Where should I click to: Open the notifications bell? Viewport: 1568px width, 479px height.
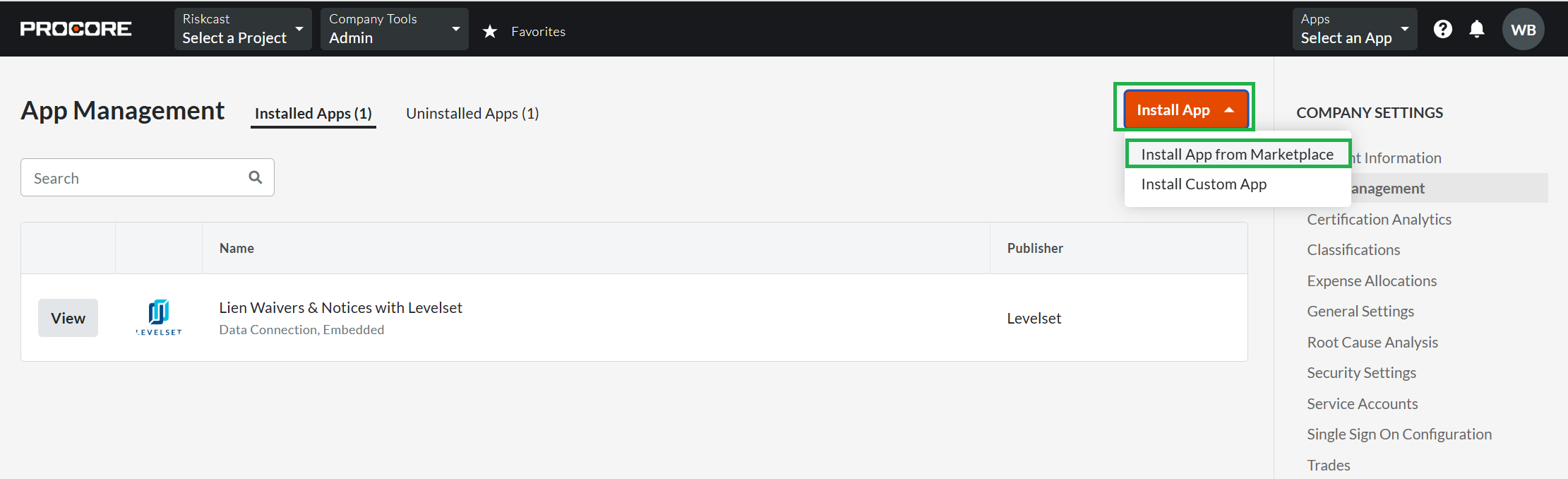(1476, 29)
